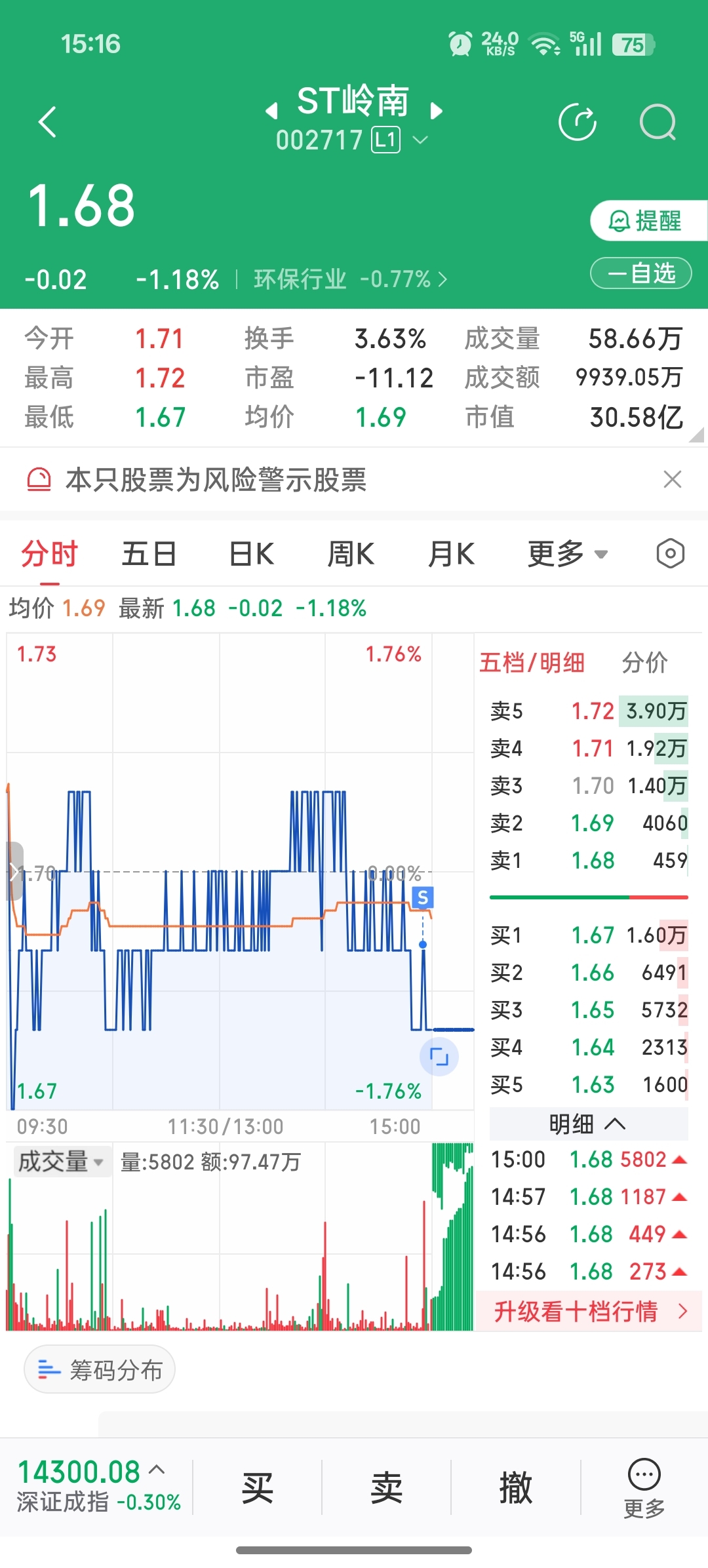The width and height of the screenshot is (708, 1568).
Task: Tap the battery 75 status icon
Action: tap(633, 45)
